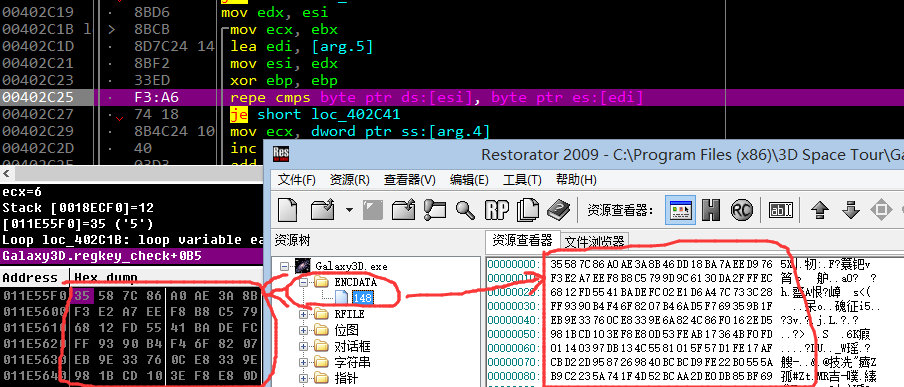Open the dropdown arrow beside the Open icon
Viewport: 904px width, 387px height.
[349, 211]
